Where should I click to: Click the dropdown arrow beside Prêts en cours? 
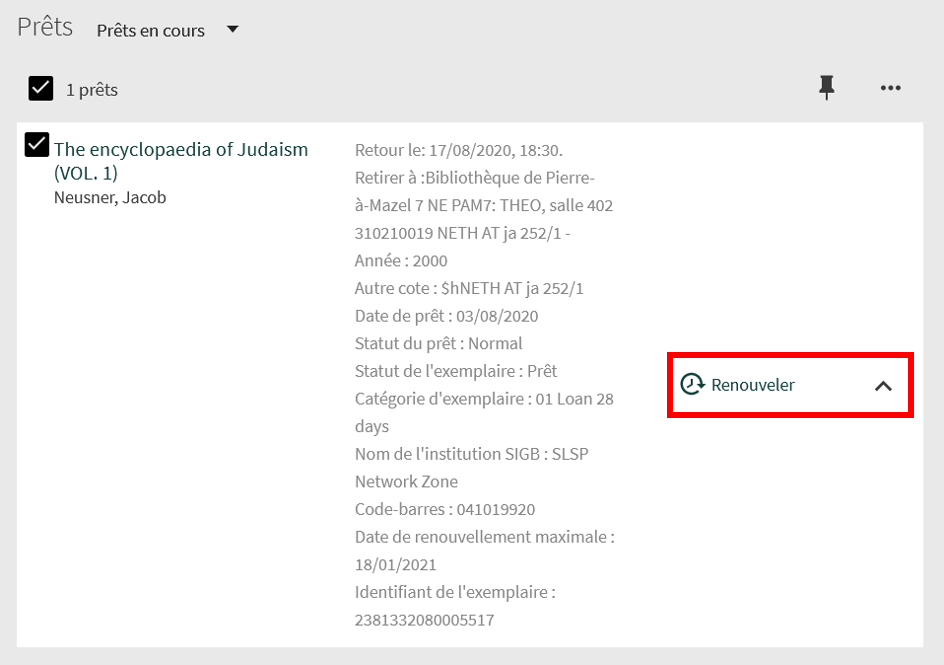tap(233, 29)
